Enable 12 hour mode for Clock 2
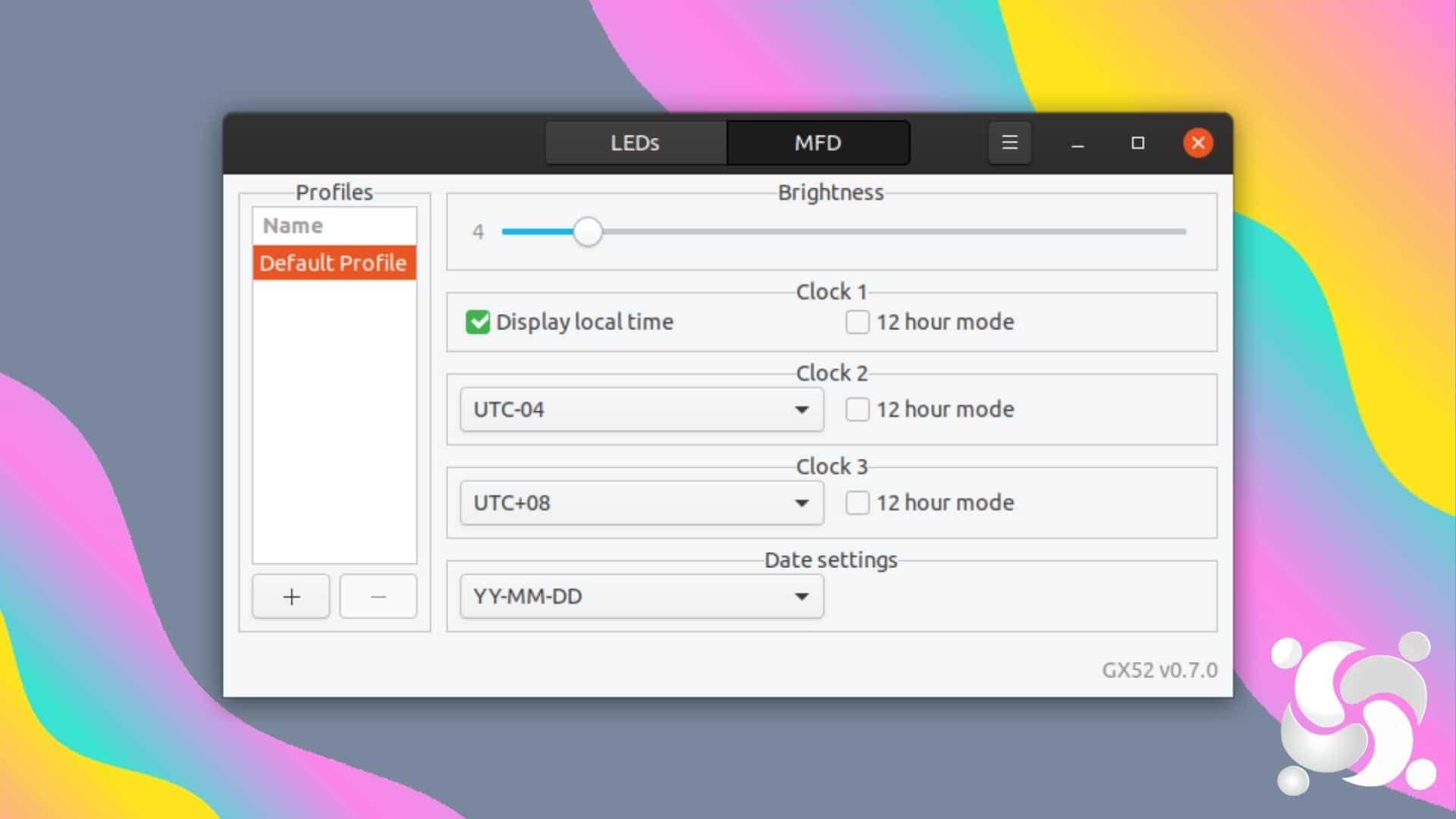1456x819 pixels. (x=858, y=409)
